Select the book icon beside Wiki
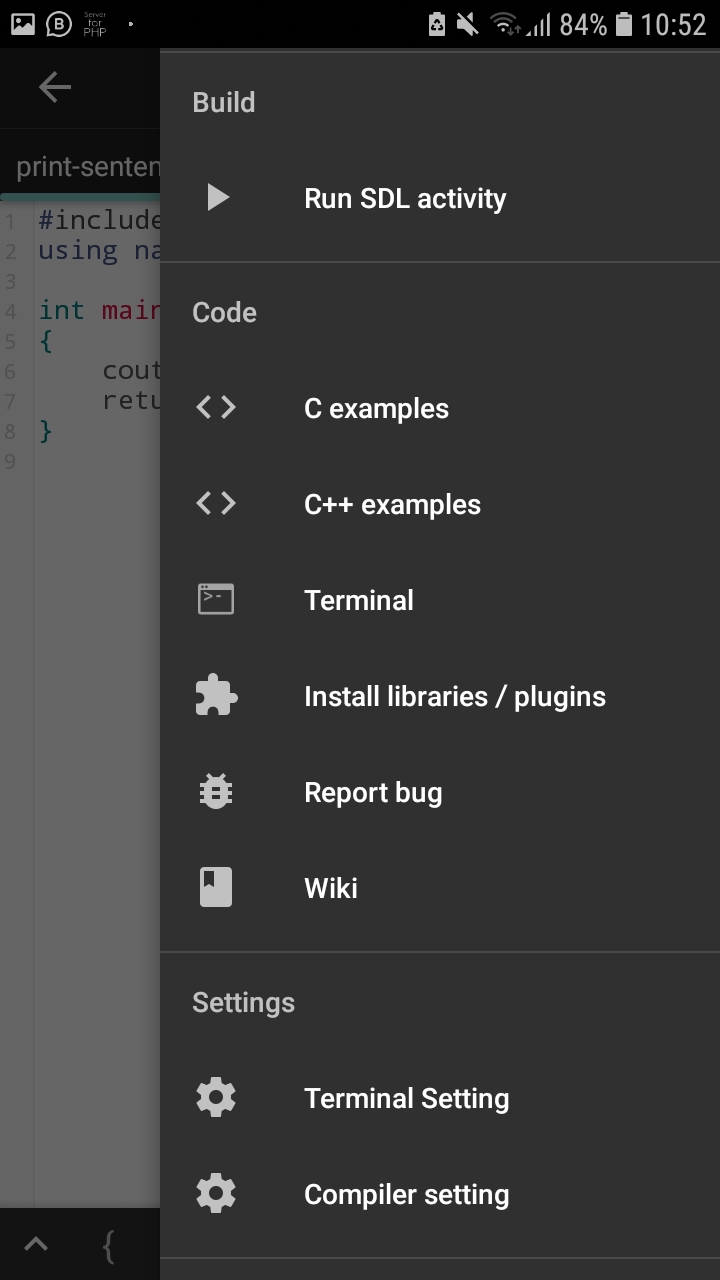 tap(215, 886)
